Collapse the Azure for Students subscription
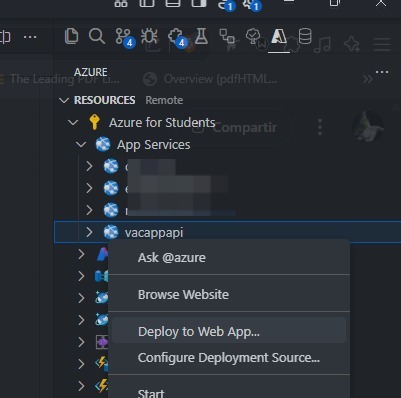Screen dimensions: 401x398 [73, 122]
